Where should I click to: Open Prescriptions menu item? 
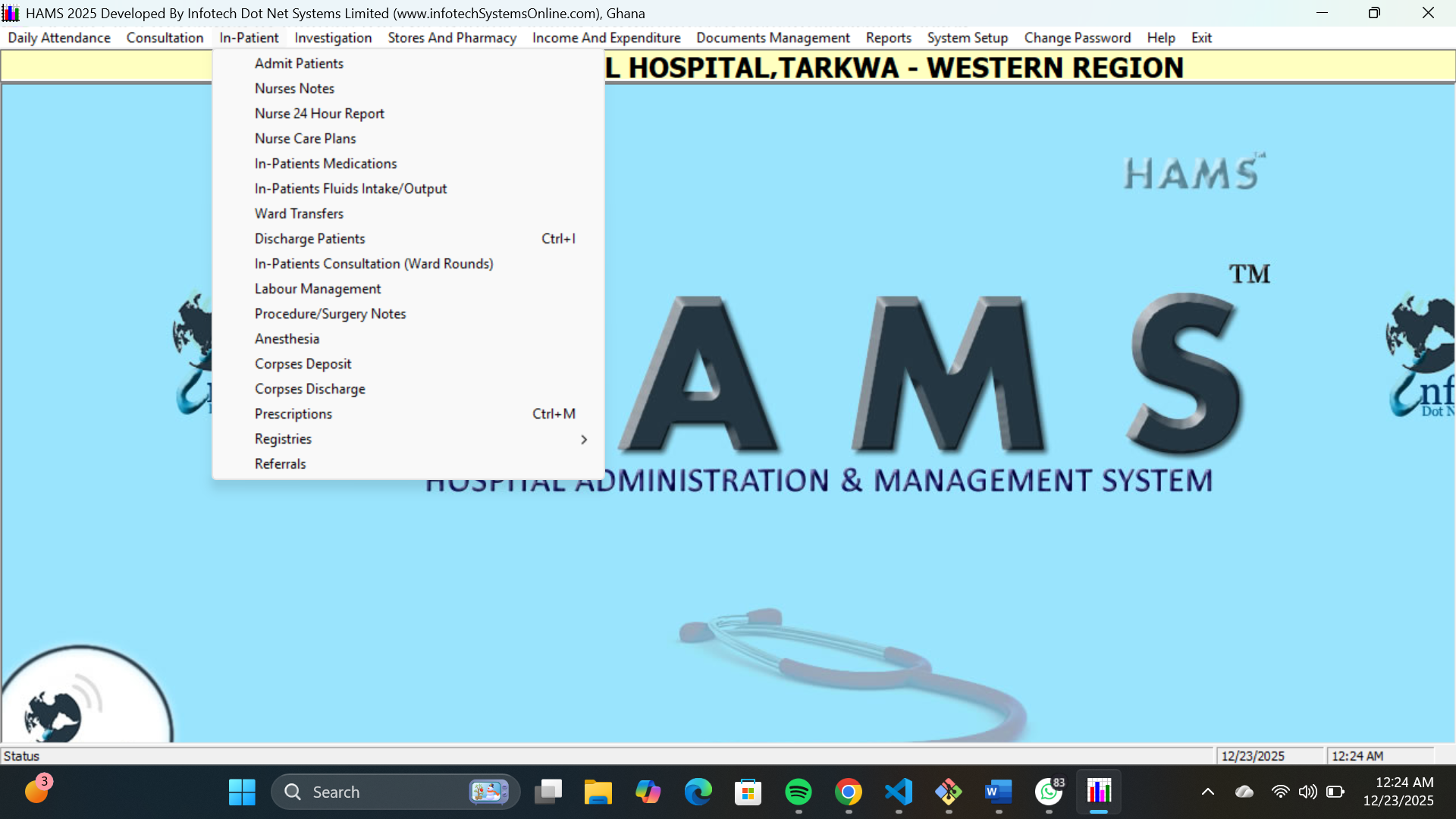(x=293, y=414)
